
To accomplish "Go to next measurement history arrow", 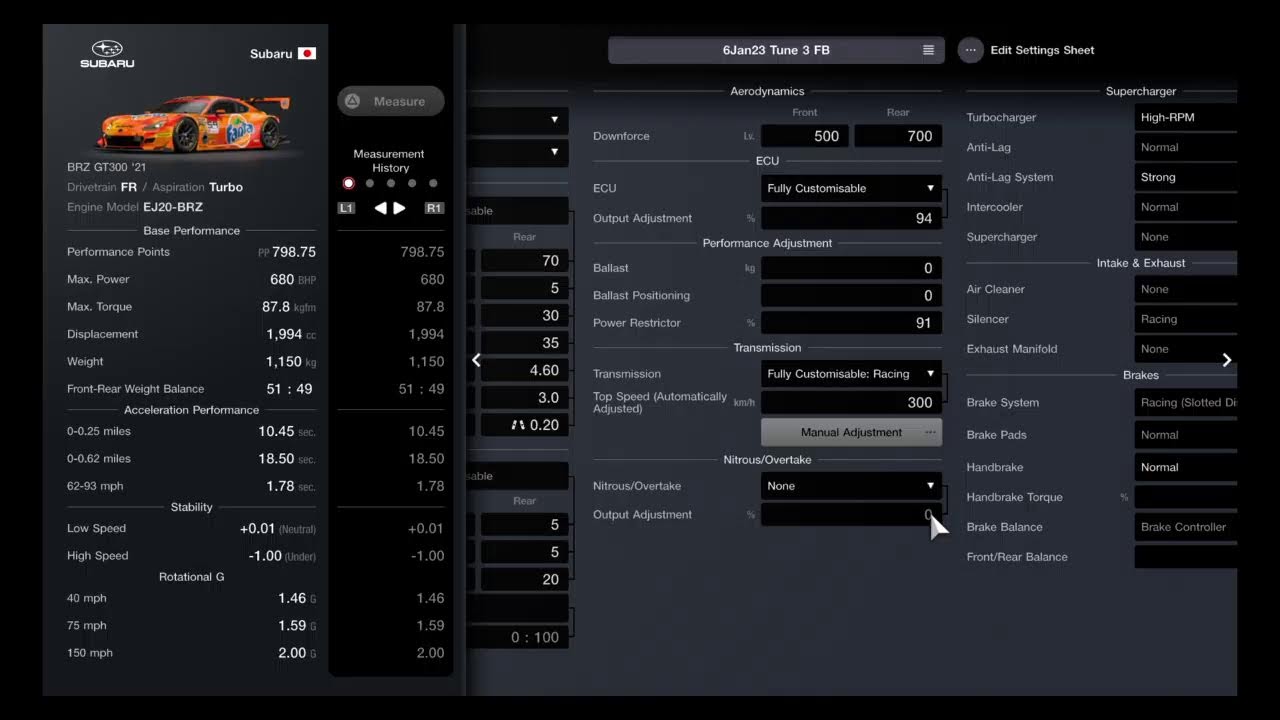I will [x=399, y=208].
